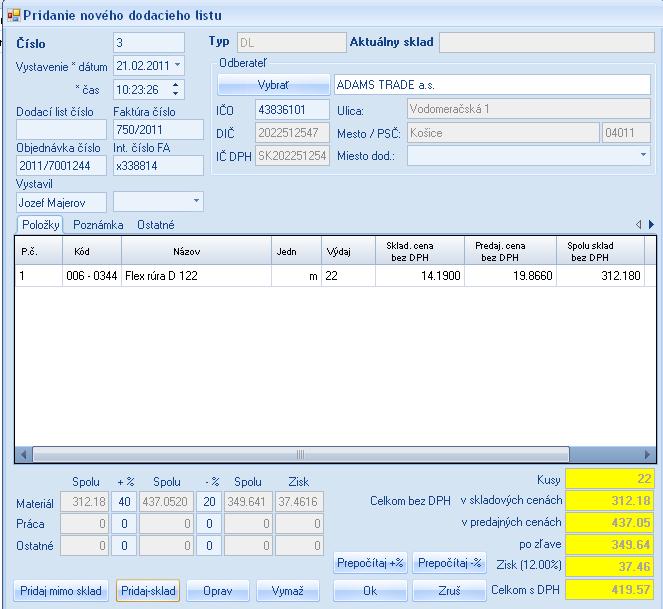The image size is (663, 609).
Task: Click the Materiál -% field with 20
Action: pyautogui.click(x=209, y=502)
